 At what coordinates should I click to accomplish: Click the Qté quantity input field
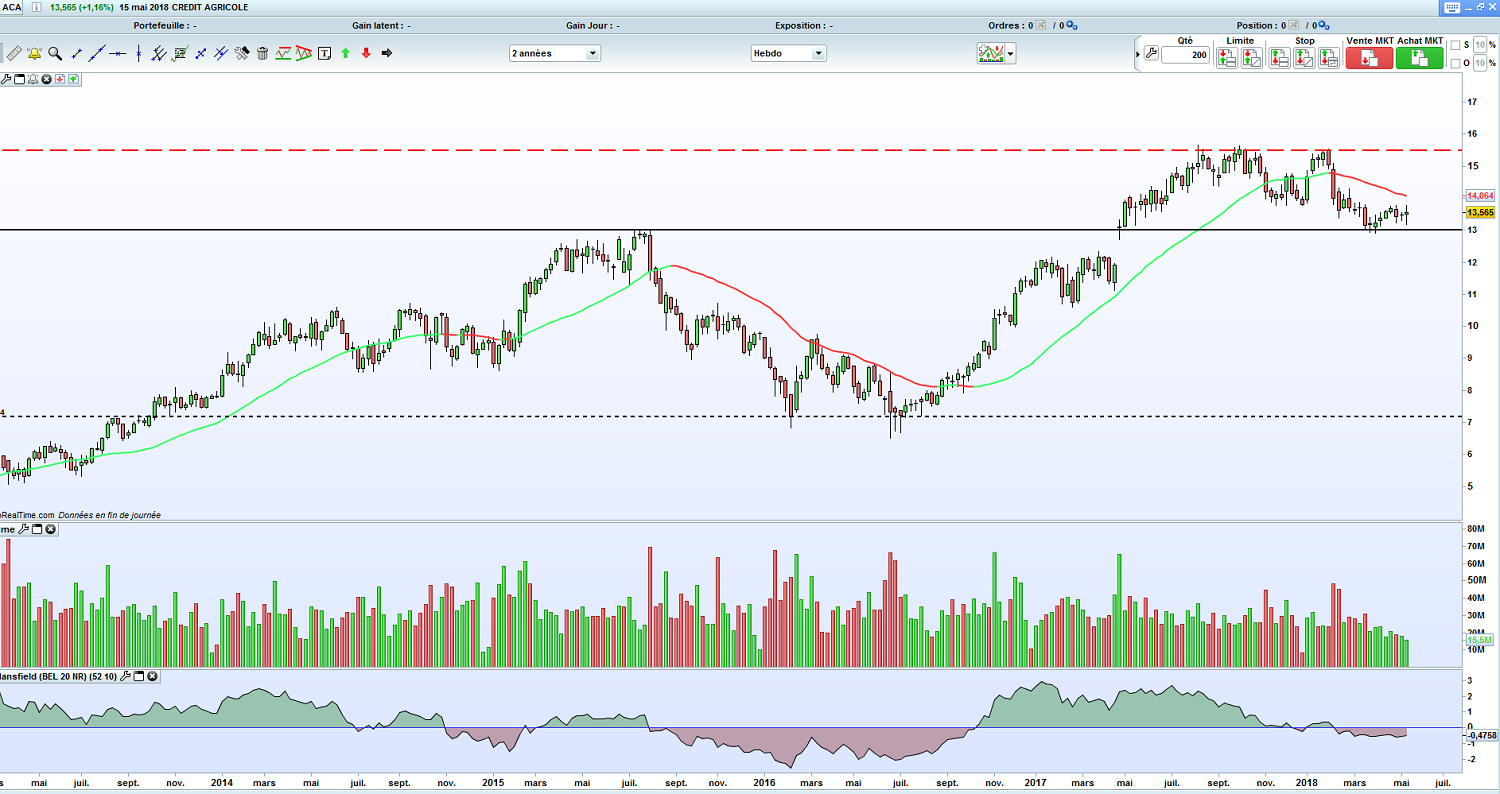click(1186, 55)
